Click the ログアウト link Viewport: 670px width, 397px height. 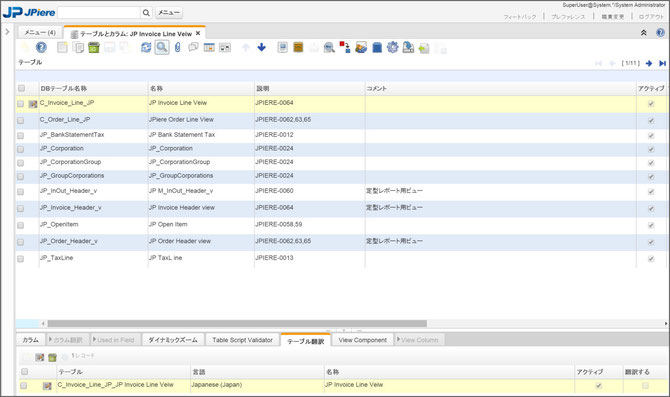tap(651, 17)
